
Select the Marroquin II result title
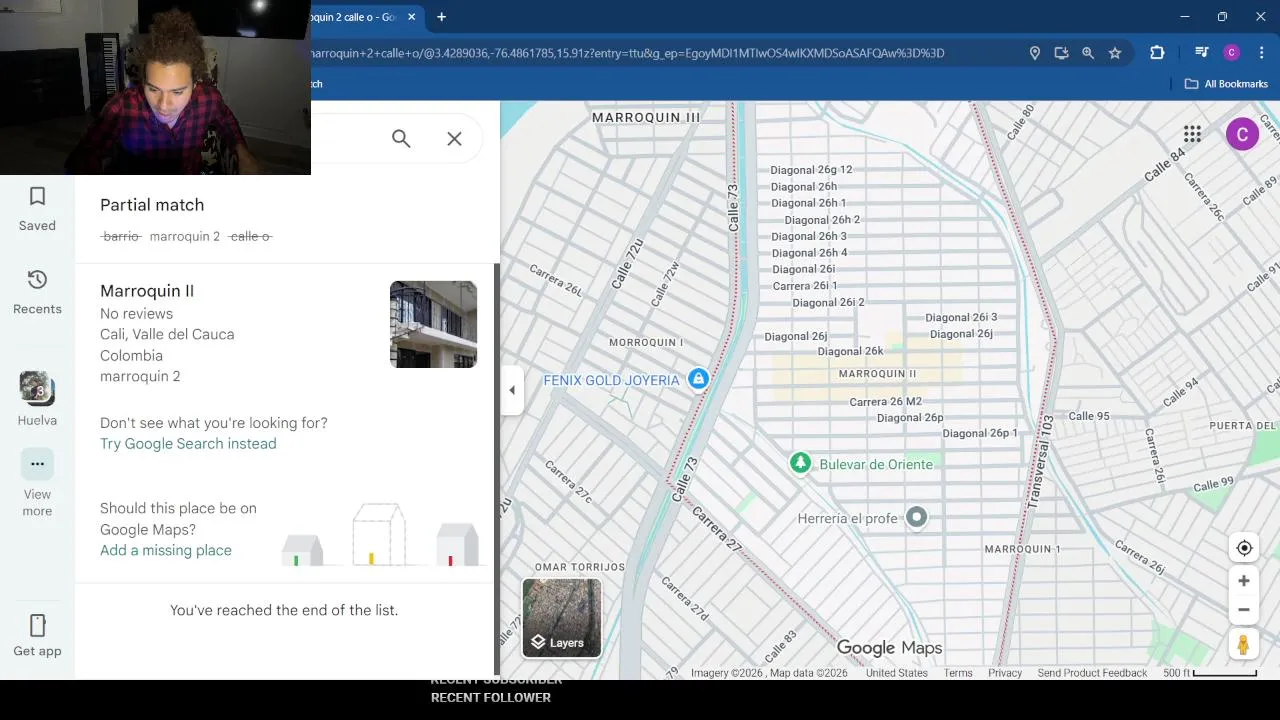(147, 291)
